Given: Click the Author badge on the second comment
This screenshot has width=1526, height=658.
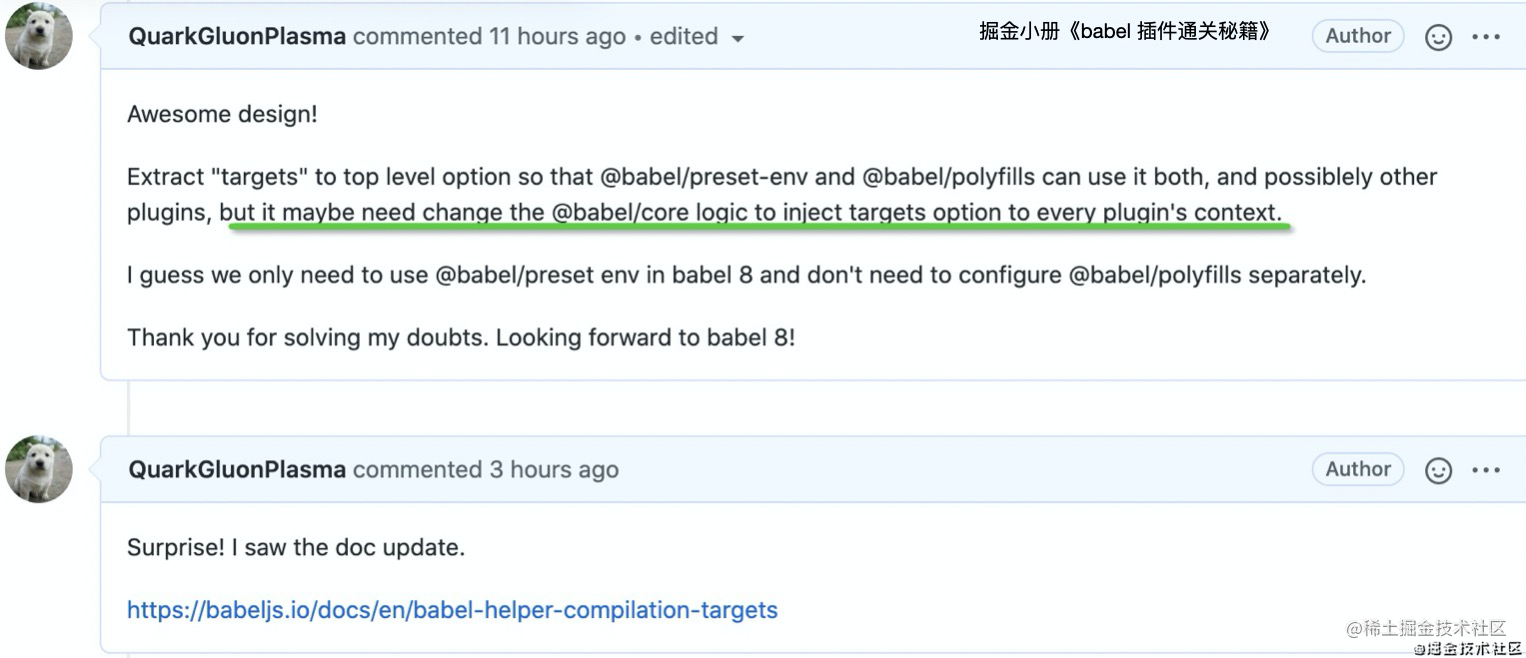Looking at the screenshot, I should [1358, 469].
